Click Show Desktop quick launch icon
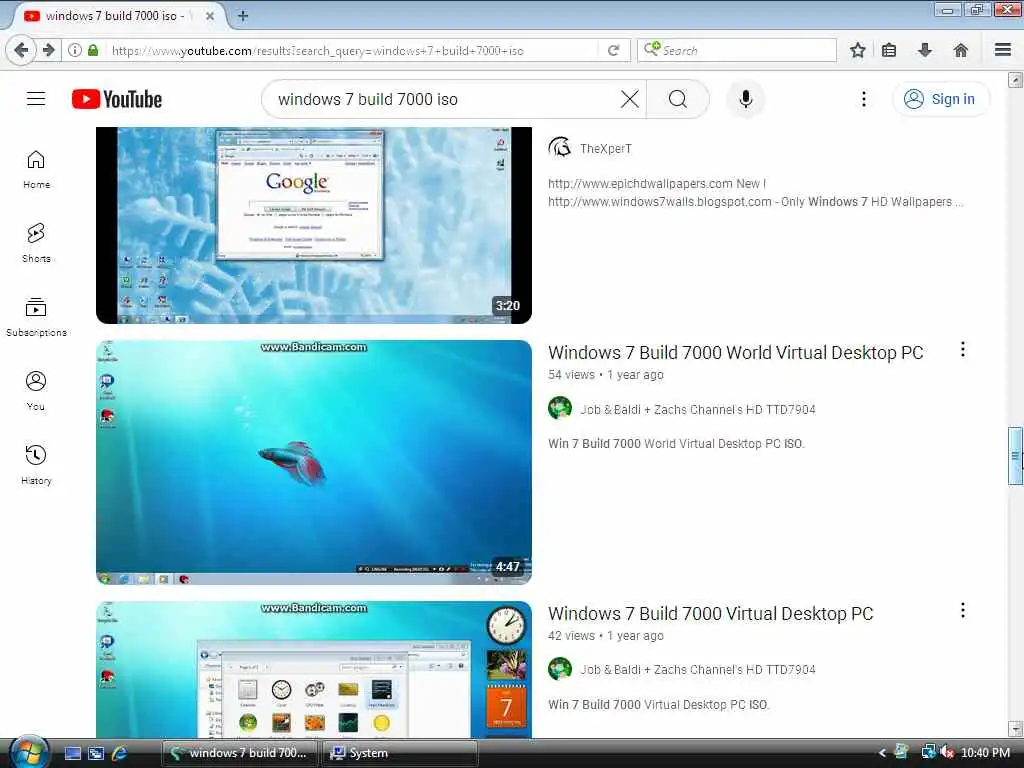 tap(73, 753)
